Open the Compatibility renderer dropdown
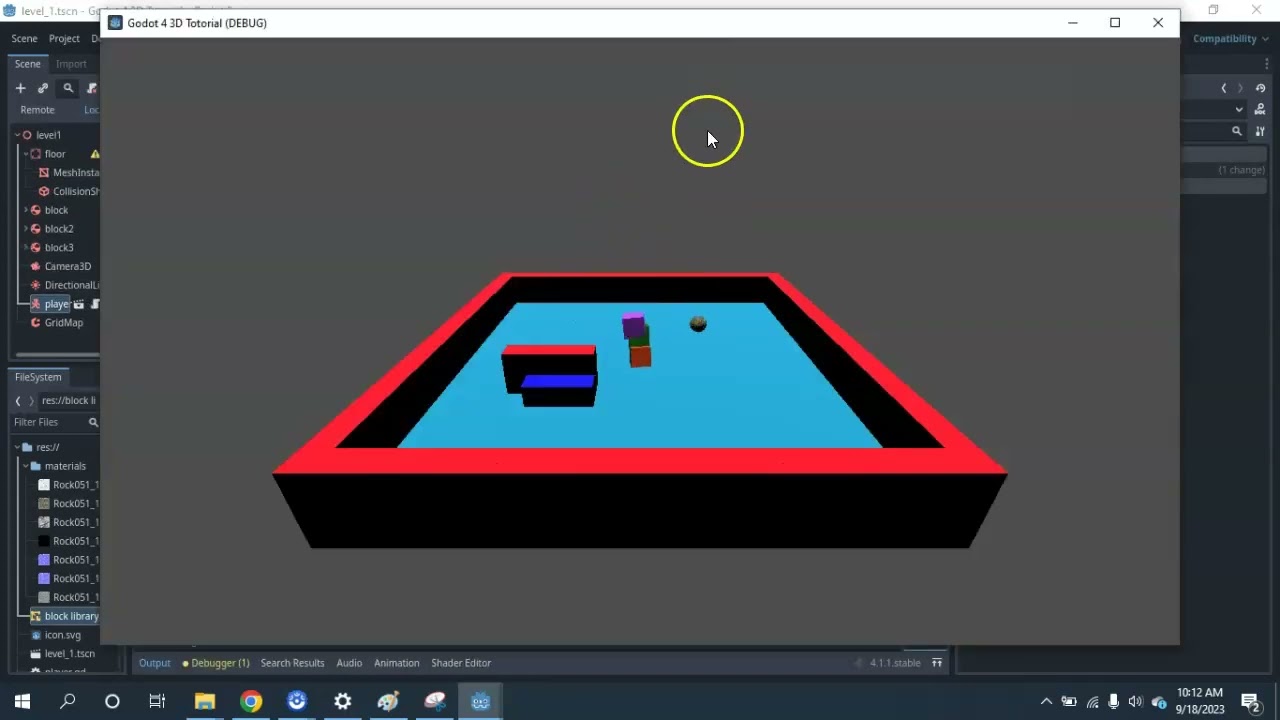Viewport: 1280px width, 720px height. tap(1230, 39)
